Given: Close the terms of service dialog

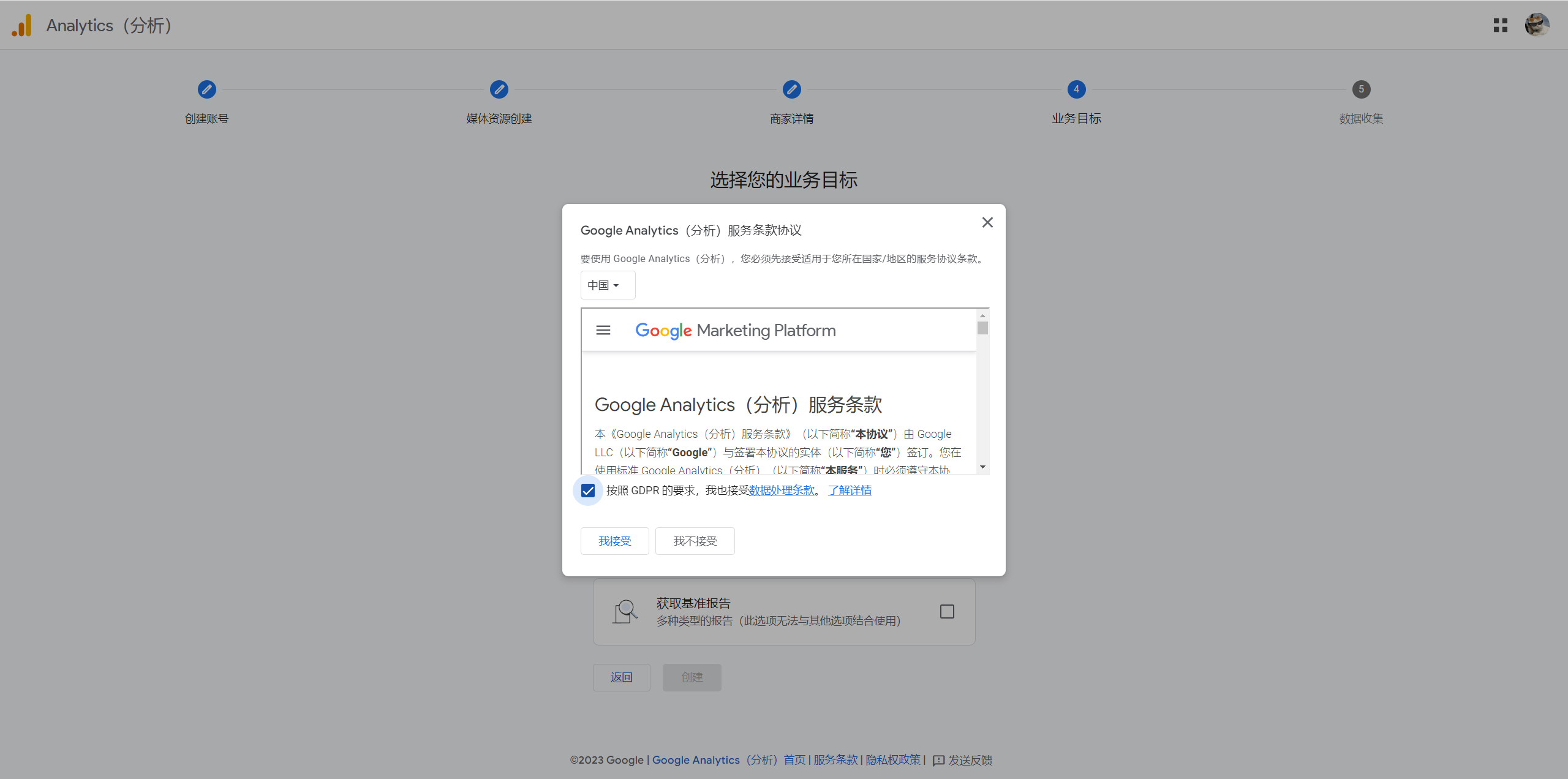Looking at the screenshot, I should click(987, 222).
